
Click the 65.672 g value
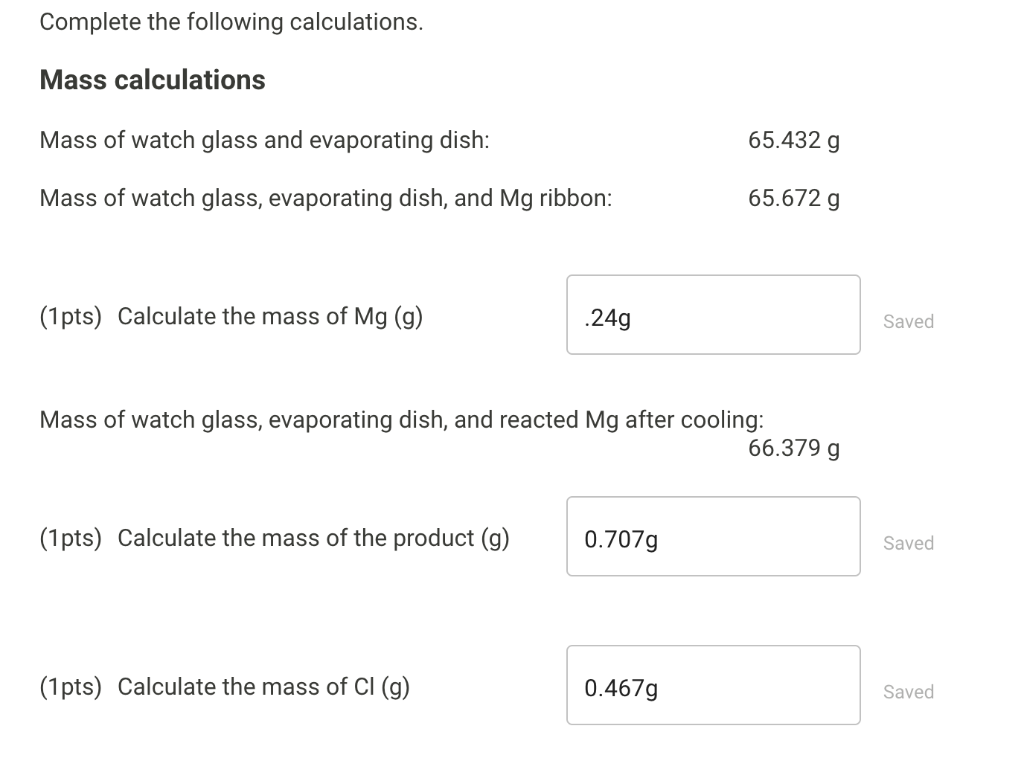pyautogui.click(x=794, y=198)
